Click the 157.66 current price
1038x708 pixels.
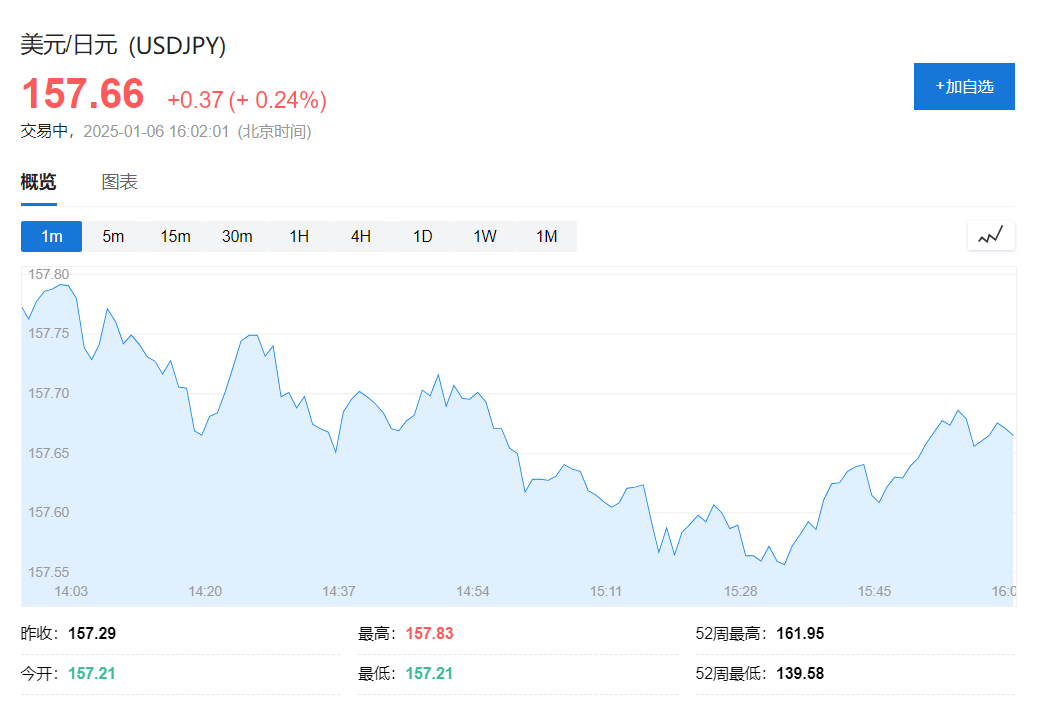tap(83, 94)
